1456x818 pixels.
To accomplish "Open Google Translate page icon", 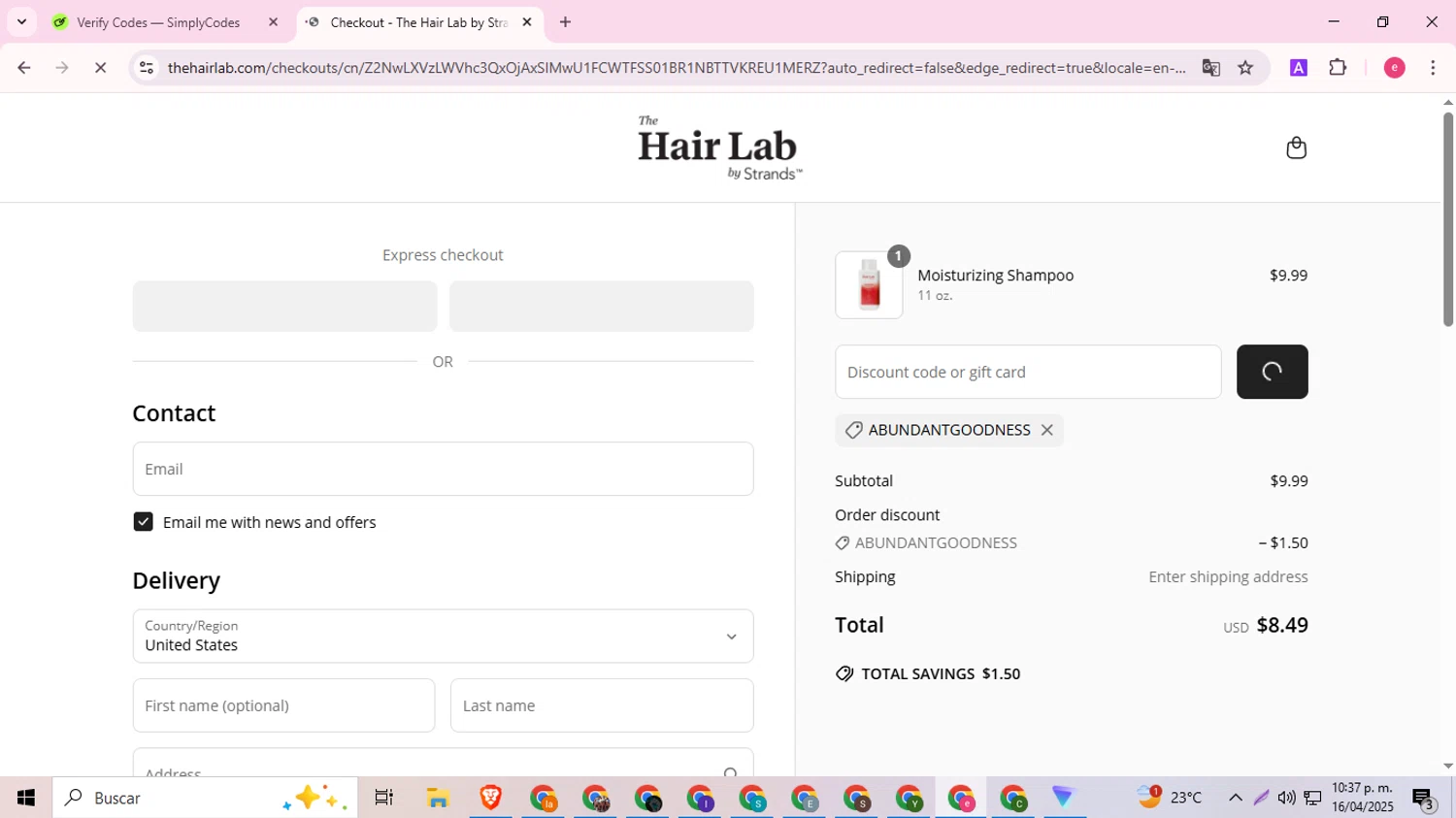I will (x=1210, y=68).
